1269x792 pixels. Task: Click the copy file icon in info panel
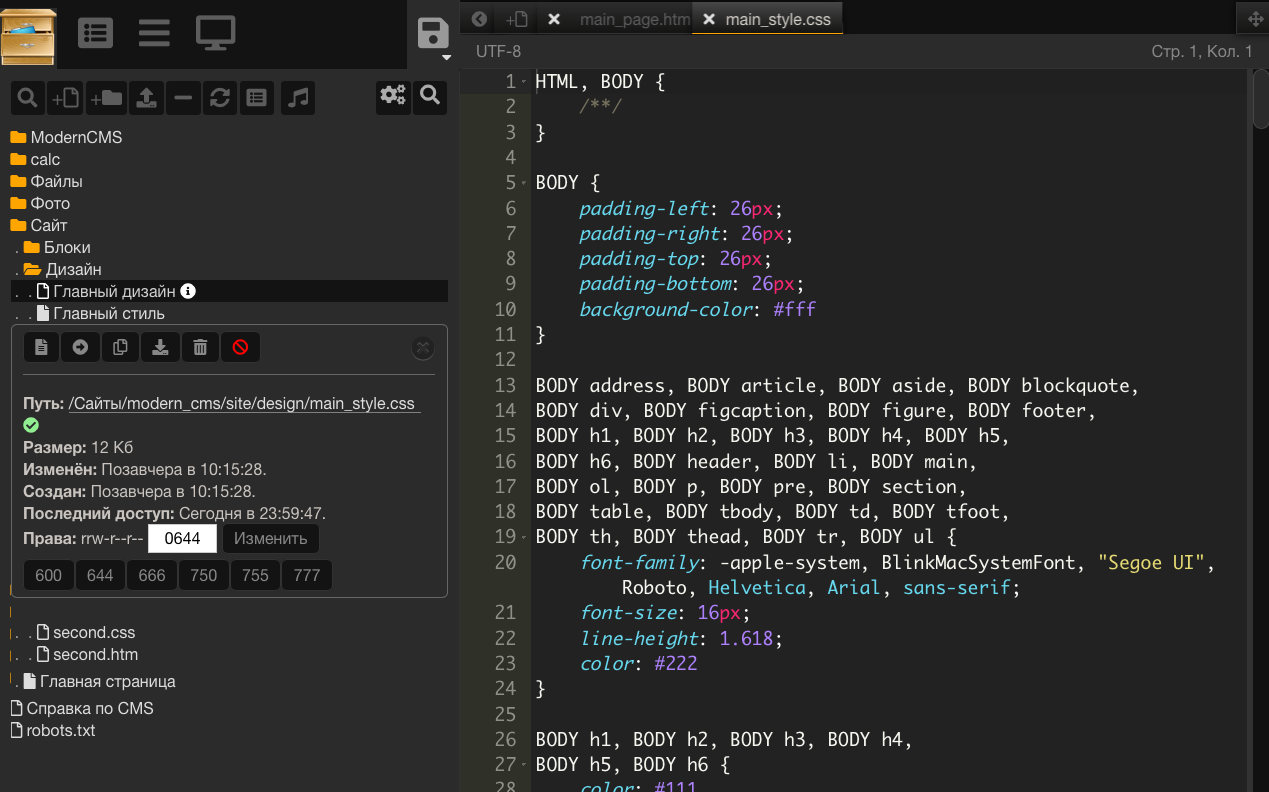[x=120, y=347]
